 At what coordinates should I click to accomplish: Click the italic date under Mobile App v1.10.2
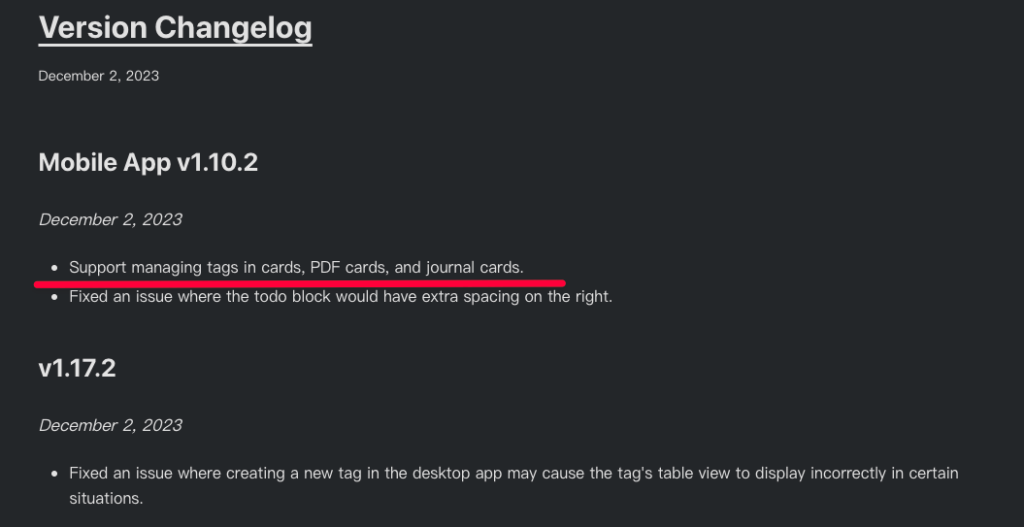[x=110, y=219]
